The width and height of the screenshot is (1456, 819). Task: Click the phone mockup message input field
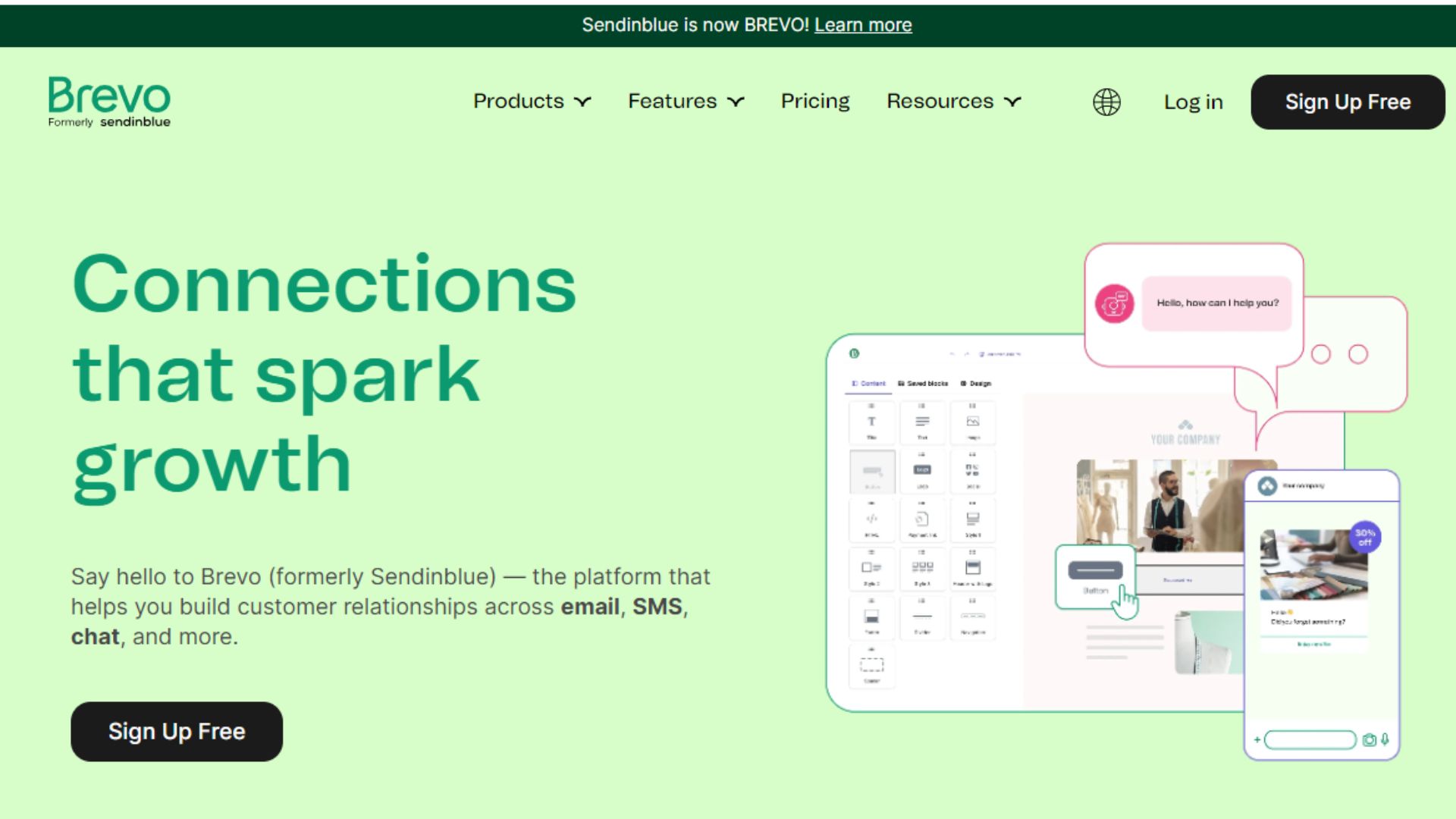1310,740
